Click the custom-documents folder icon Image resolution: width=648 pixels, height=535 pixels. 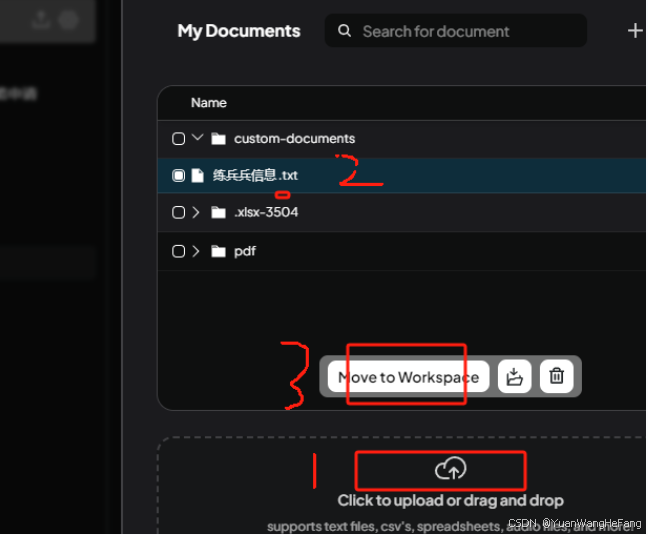click(218, 139)
